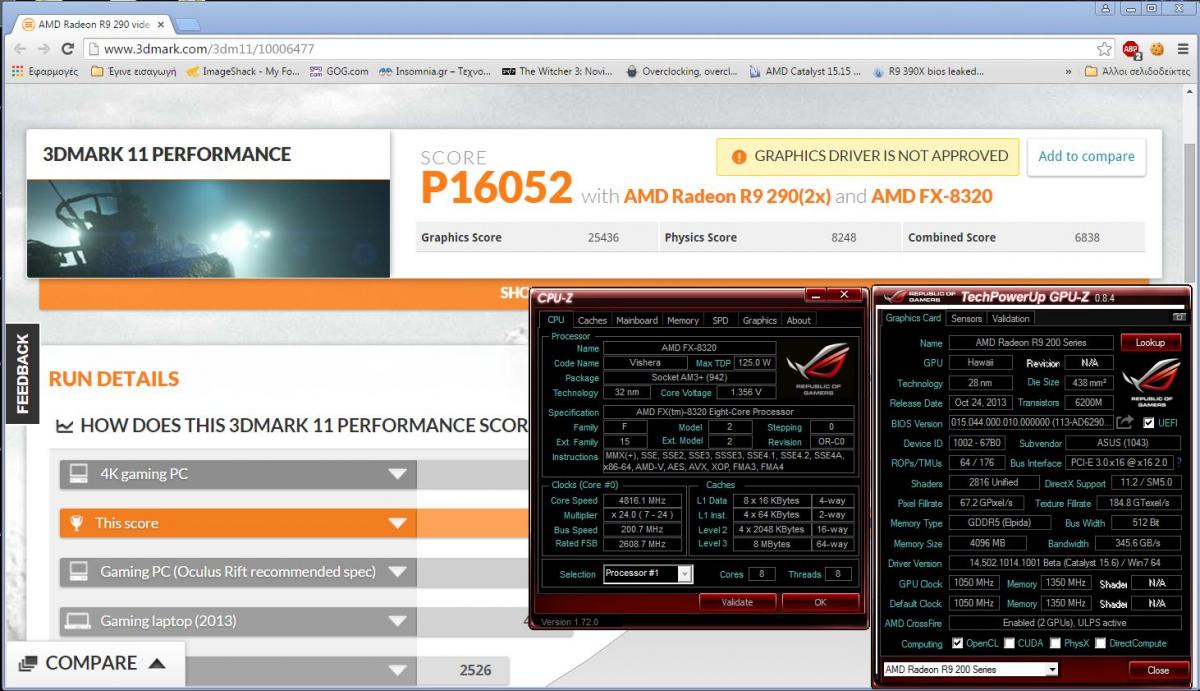This screenshot has height=691, width=1200.
Task: Click the GPU-Z BIOS export share icon
Action: (x=1125, y=423)
